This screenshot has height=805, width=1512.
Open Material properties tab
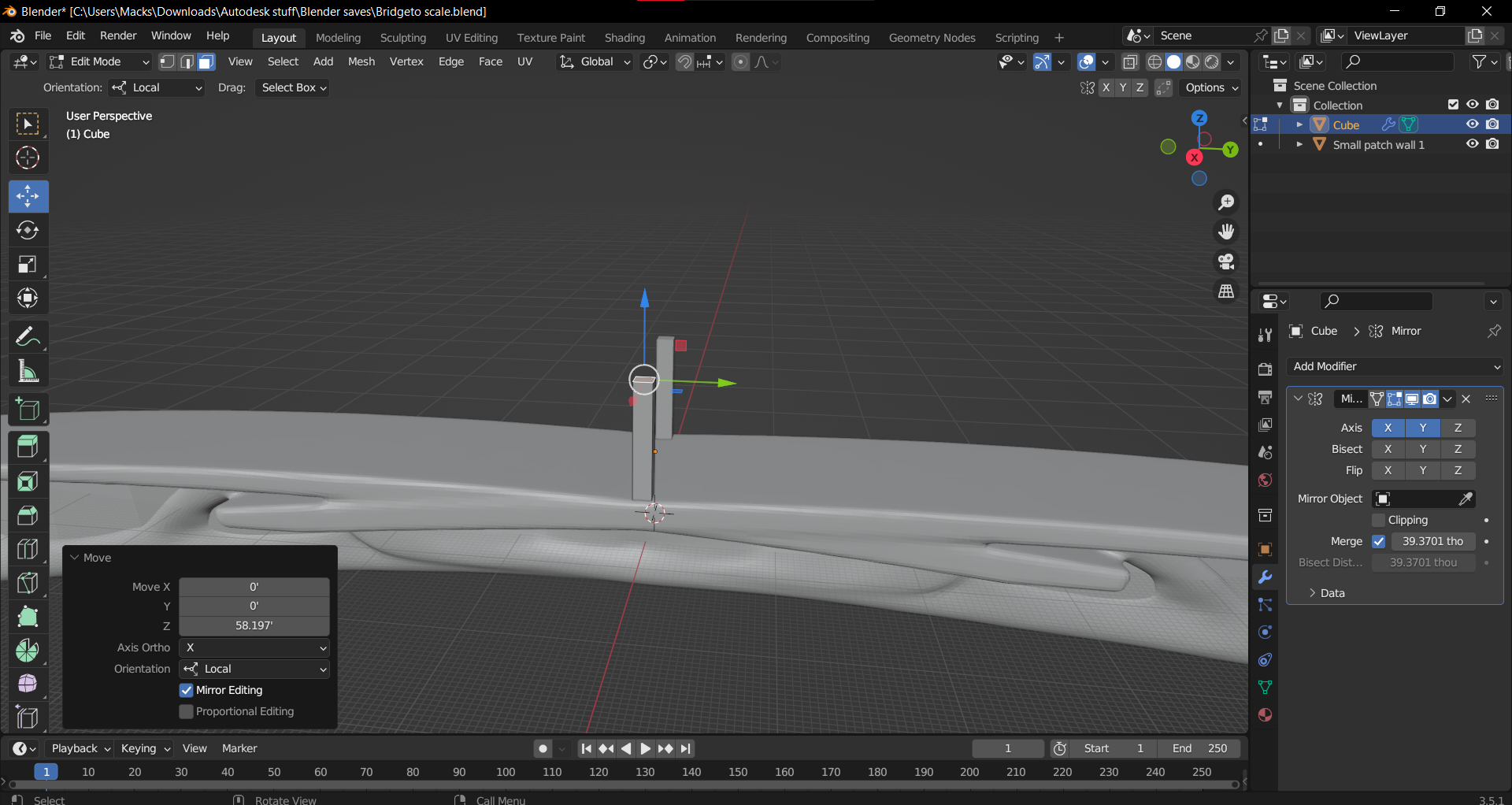pos(1265,715)
